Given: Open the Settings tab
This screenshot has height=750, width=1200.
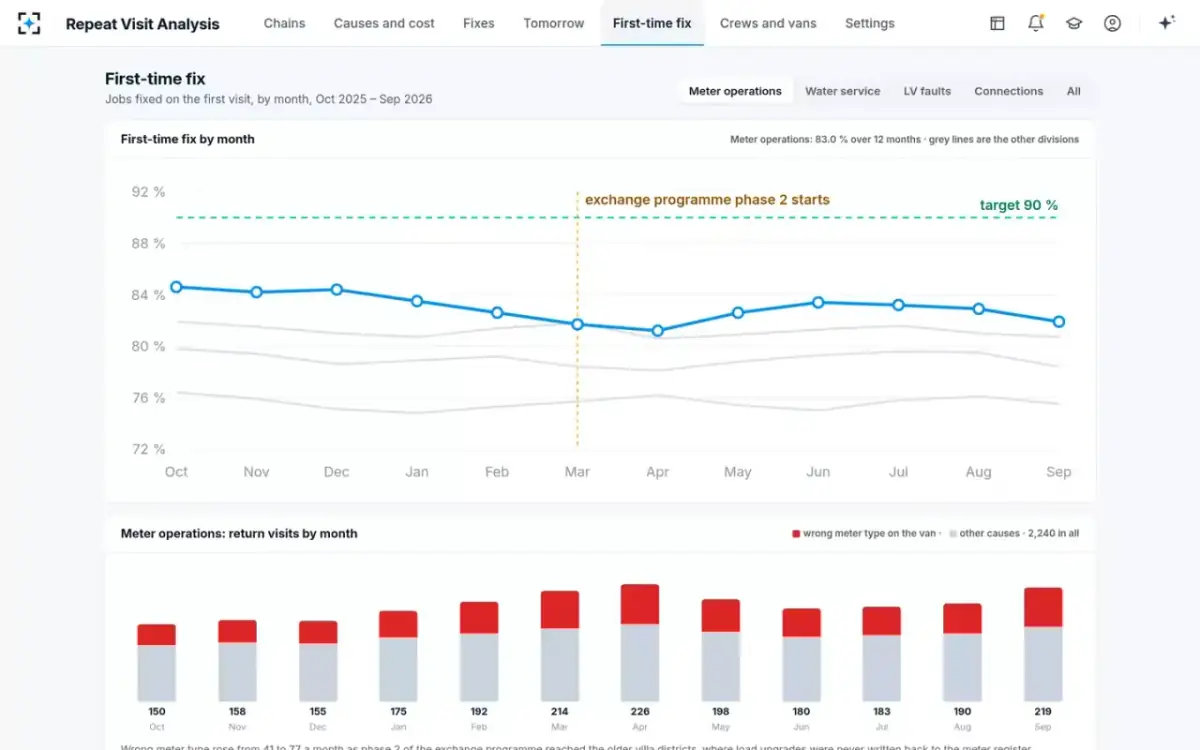Looking at the screenshot, I should (x=870, y=23).
